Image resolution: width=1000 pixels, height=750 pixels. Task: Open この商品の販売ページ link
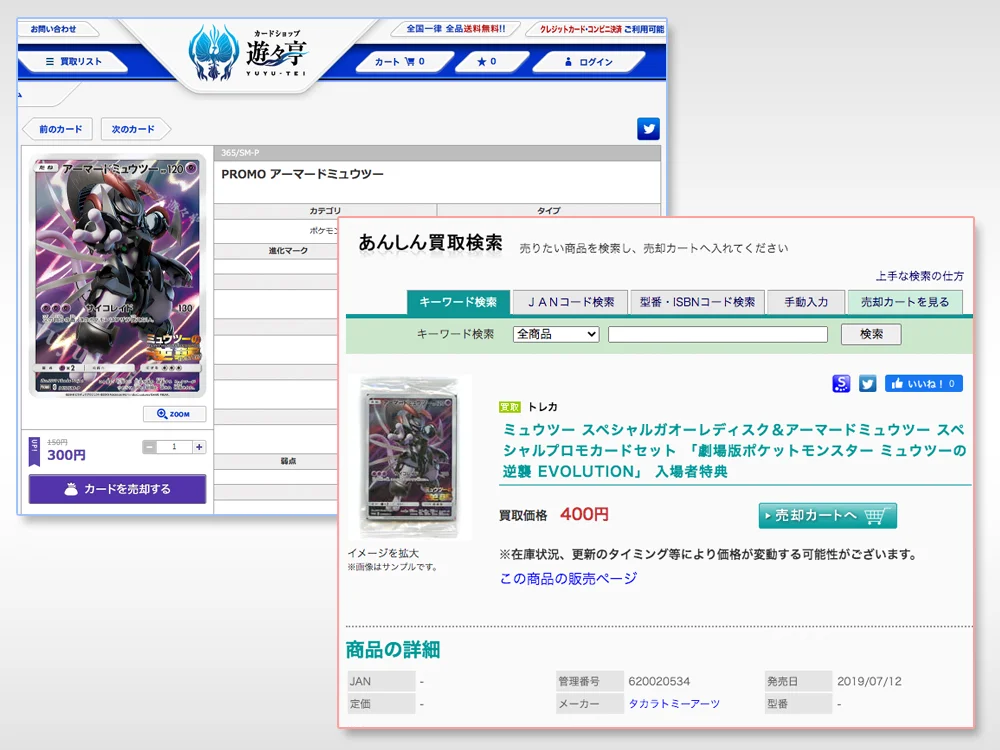[568, 578]
